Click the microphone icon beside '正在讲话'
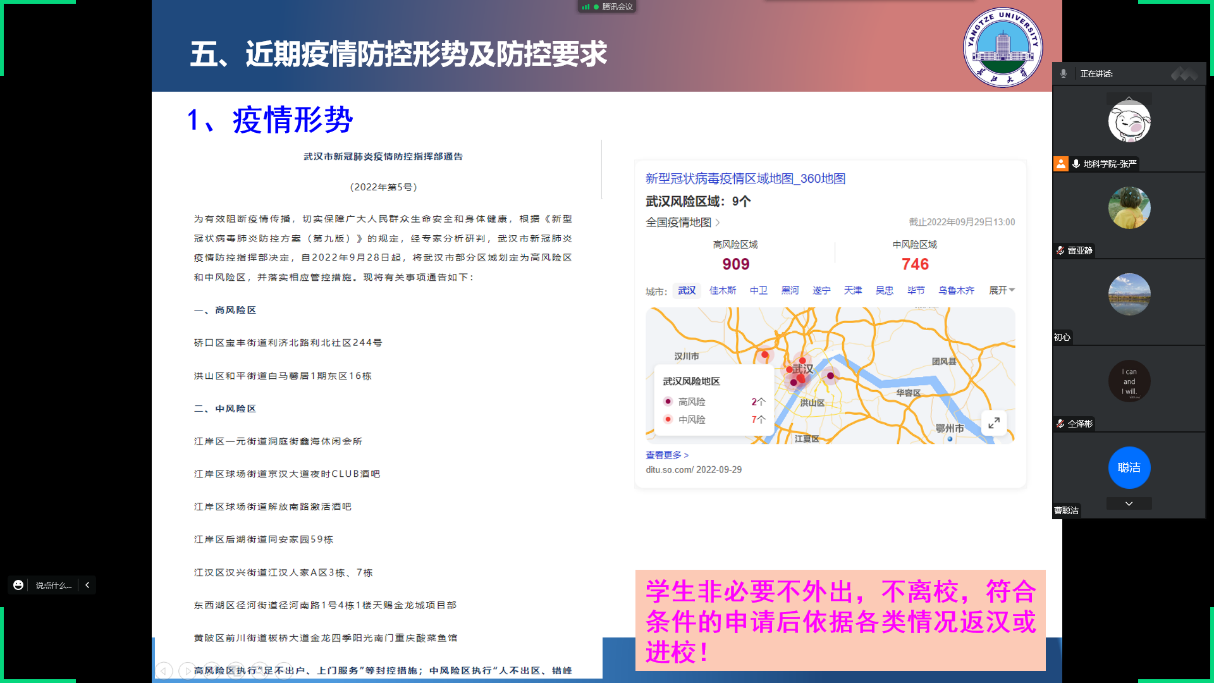 (x=1064, y=73)
